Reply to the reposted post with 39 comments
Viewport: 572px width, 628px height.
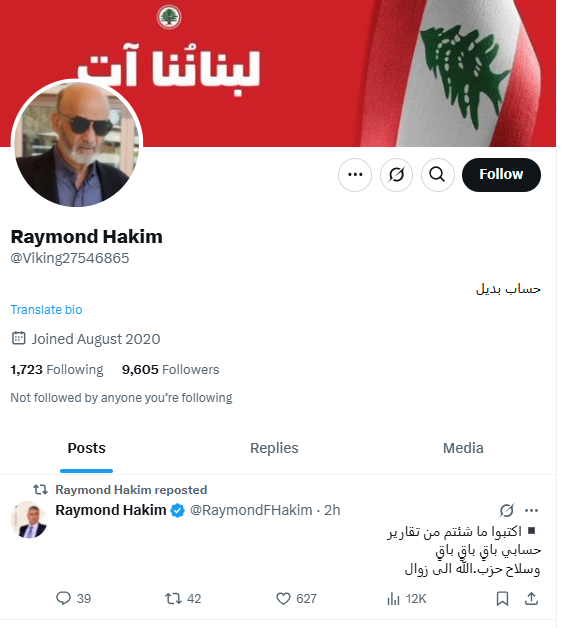click(x=73, y=598)
